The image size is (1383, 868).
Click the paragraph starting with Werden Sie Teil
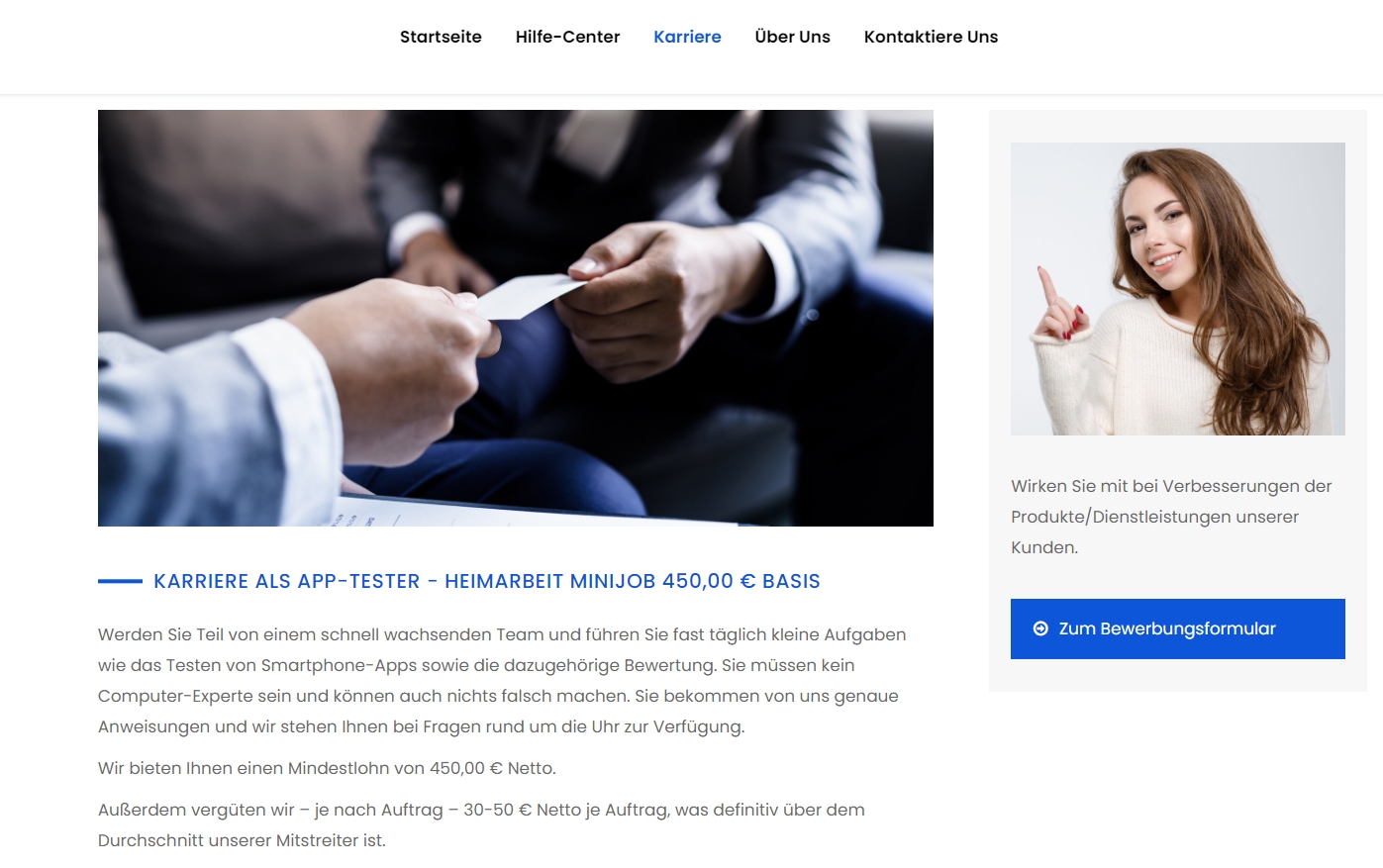503,680
